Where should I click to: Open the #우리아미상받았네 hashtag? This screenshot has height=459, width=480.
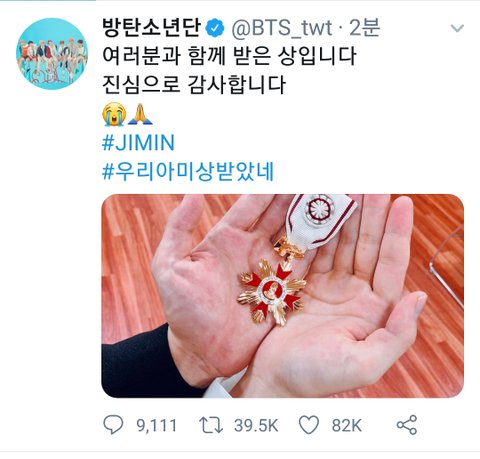point(188,172)
